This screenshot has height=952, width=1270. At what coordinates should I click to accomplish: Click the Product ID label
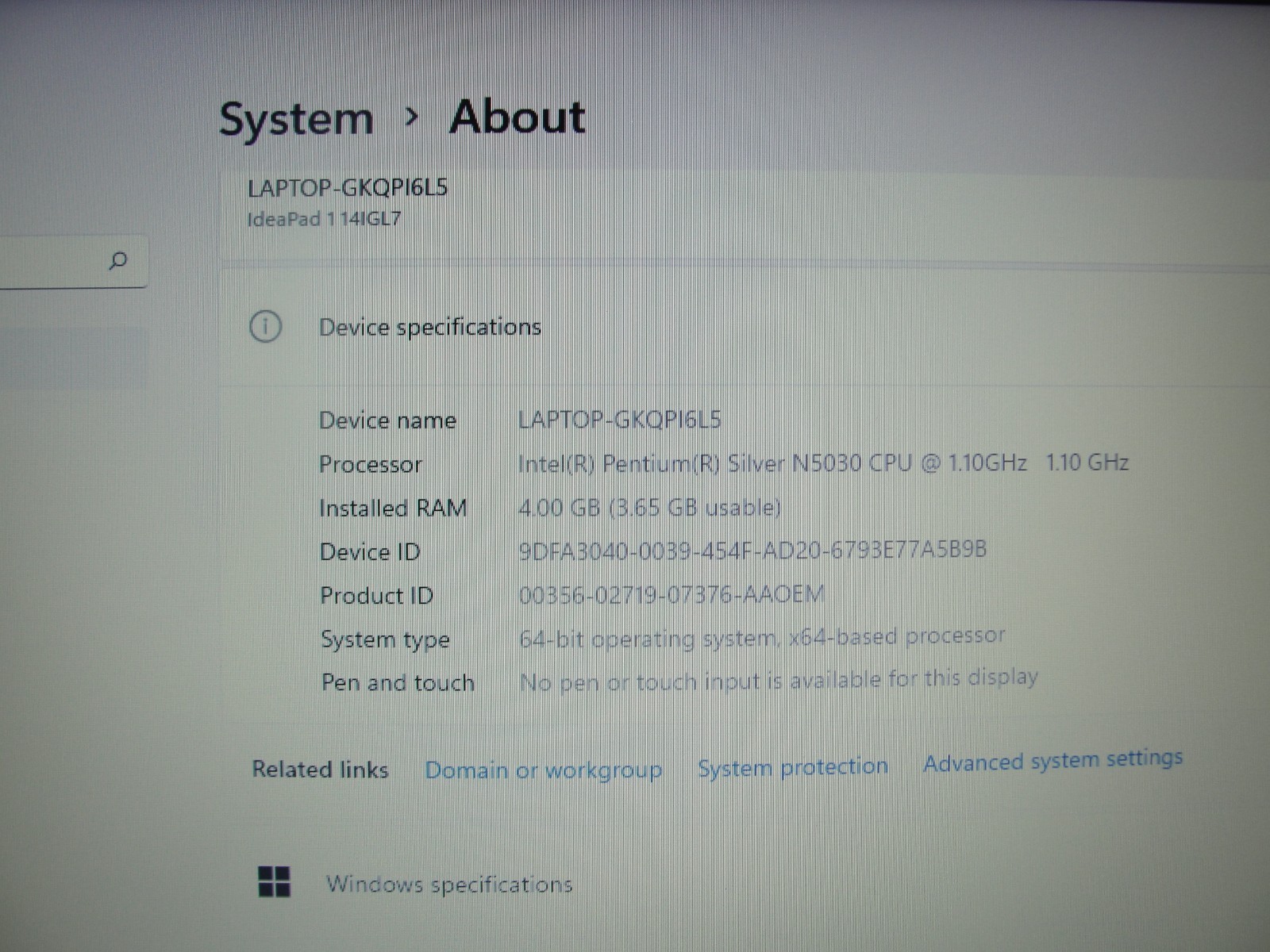pos(376,595)
